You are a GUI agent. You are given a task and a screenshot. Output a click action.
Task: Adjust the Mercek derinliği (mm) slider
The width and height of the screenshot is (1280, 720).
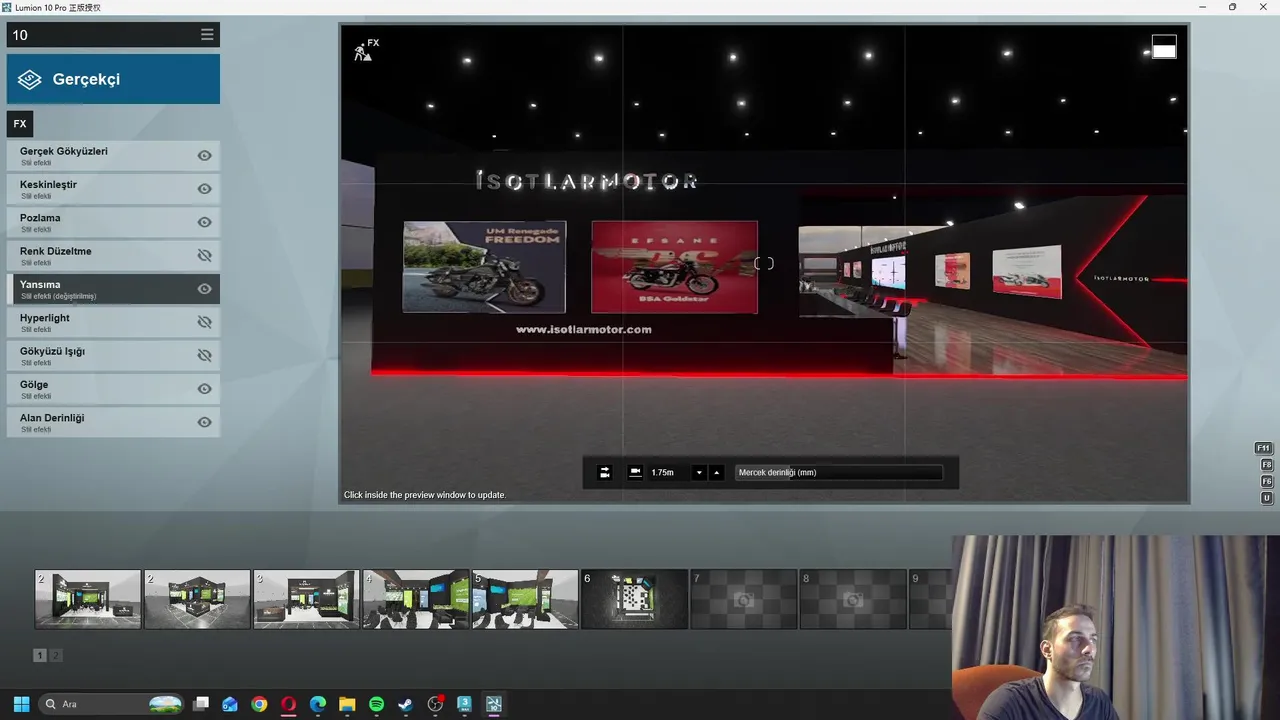coord(839,473)
